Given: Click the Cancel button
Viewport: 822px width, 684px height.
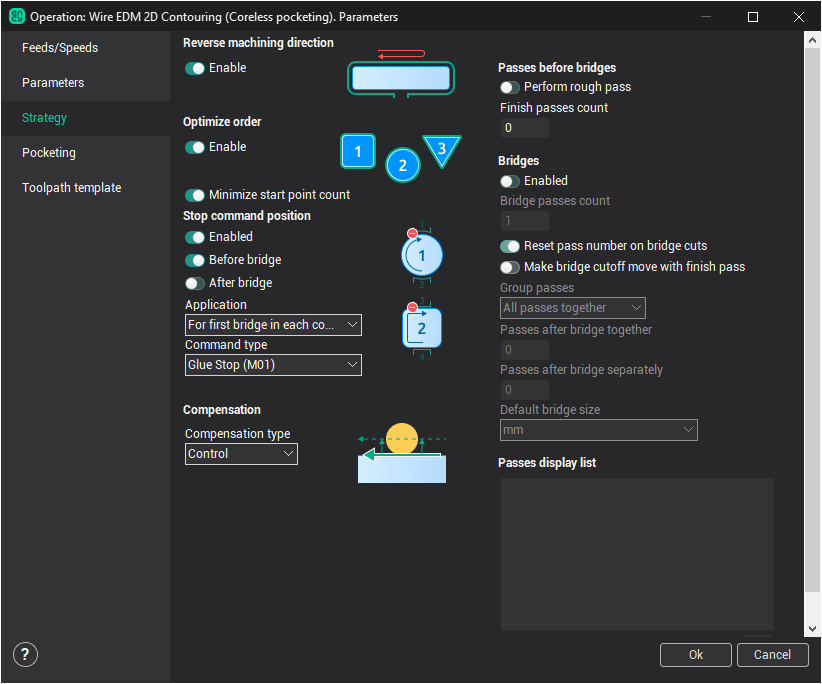Looking at the screenshot, I should [x=772, y=655].
